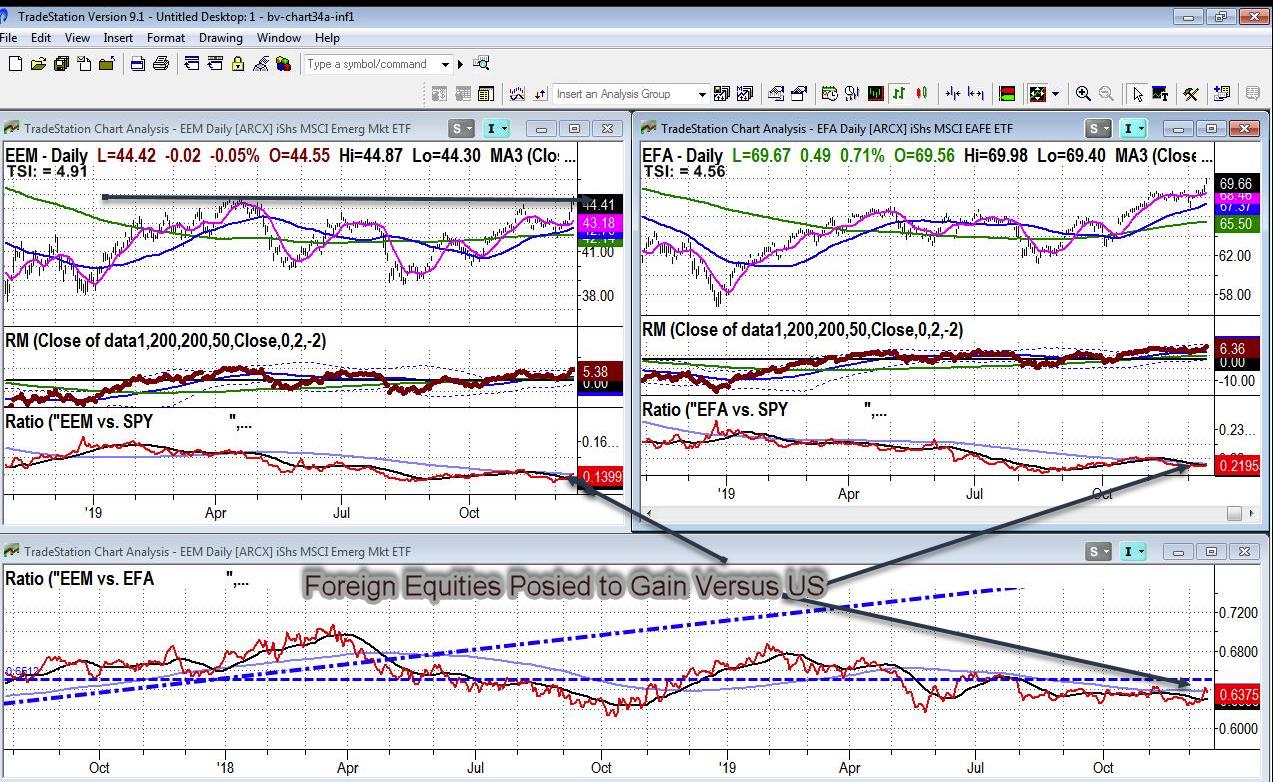Image resolution: width=1273 pixels, height=782 pixels.
Task: Click the red green blue cubes icon
Action: [283, 64]
